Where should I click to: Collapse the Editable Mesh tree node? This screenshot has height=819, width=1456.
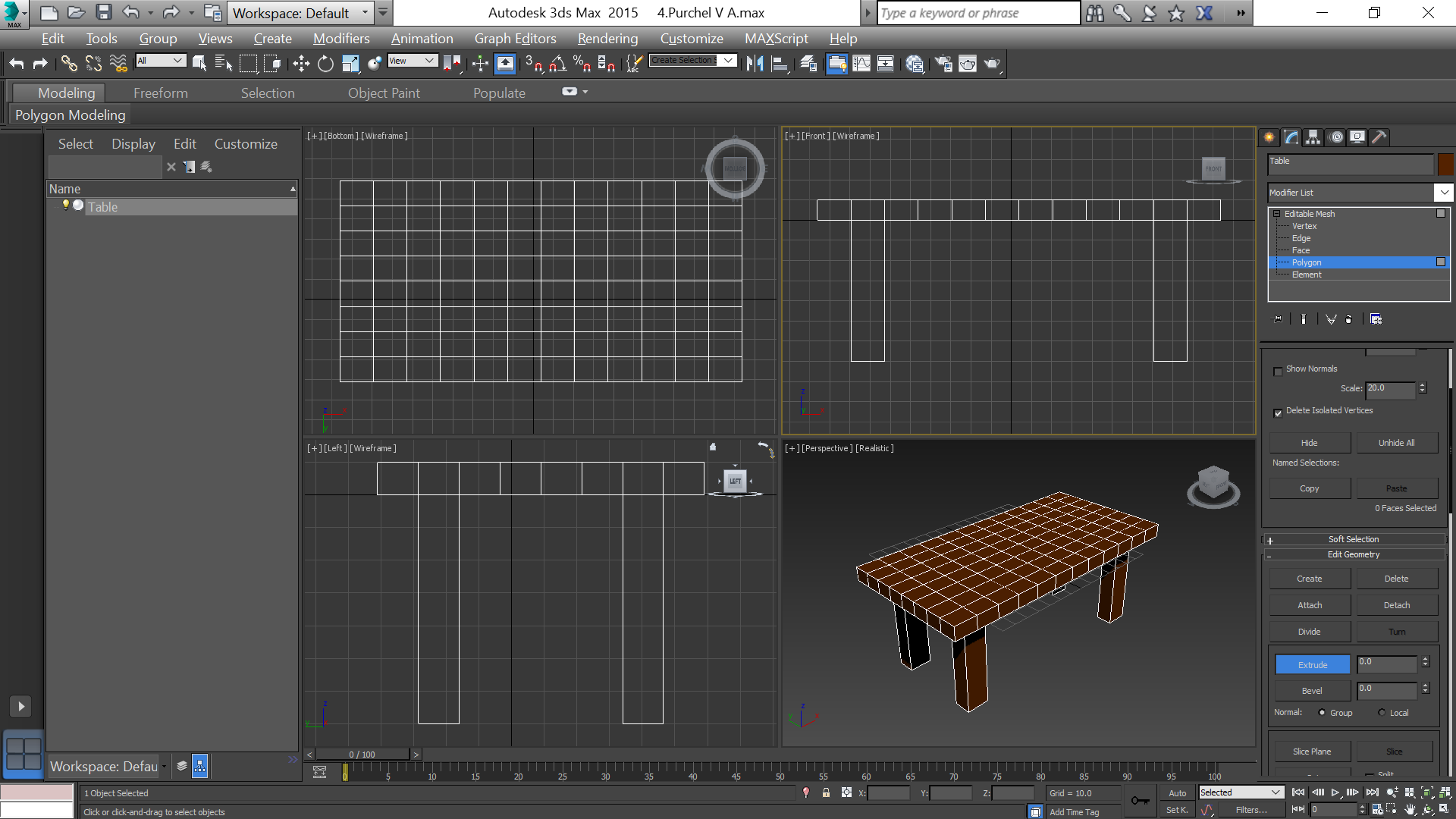(1277, 214)
